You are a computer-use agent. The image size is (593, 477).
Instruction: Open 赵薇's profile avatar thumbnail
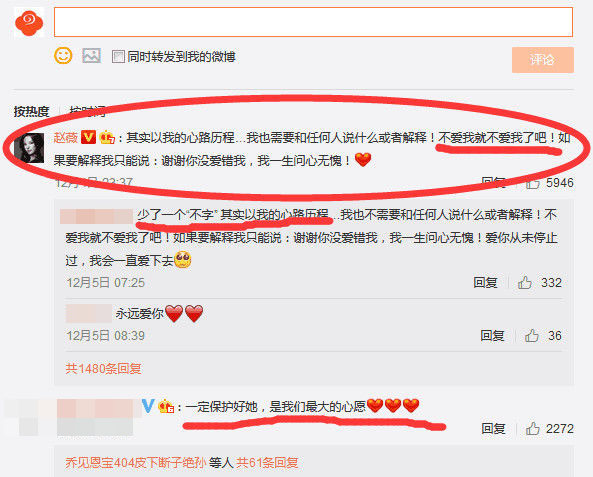click(x=29, y=148)
